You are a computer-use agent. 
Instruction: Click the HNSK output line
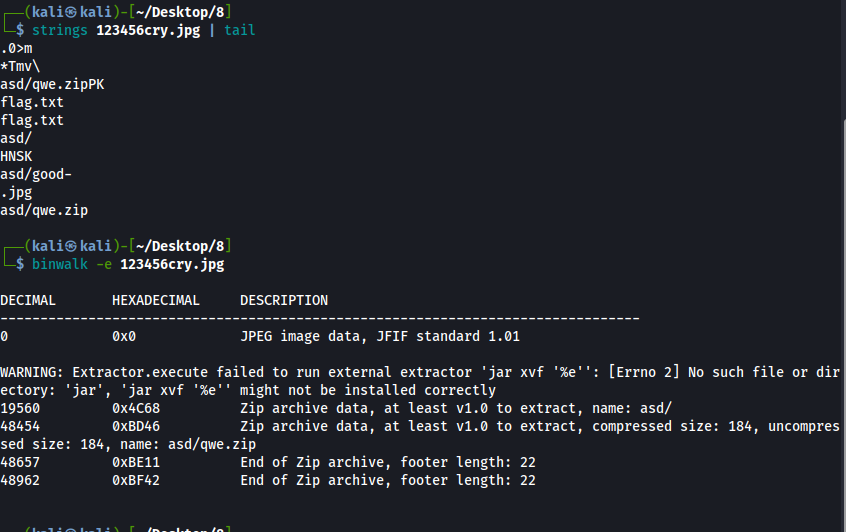(16, 156)
